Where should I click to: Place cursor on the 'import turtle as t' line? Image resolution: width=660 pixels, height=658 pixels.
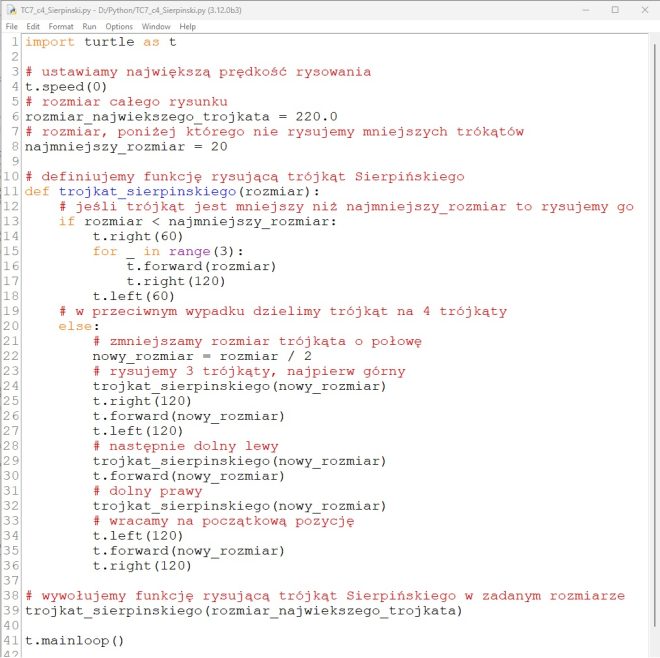tap(100, 42)
